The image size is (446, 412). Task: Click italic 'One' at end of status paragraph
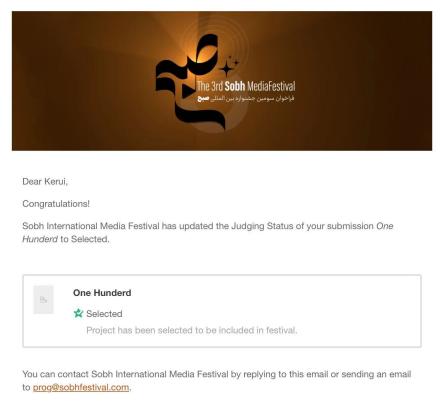click(385, 226)
